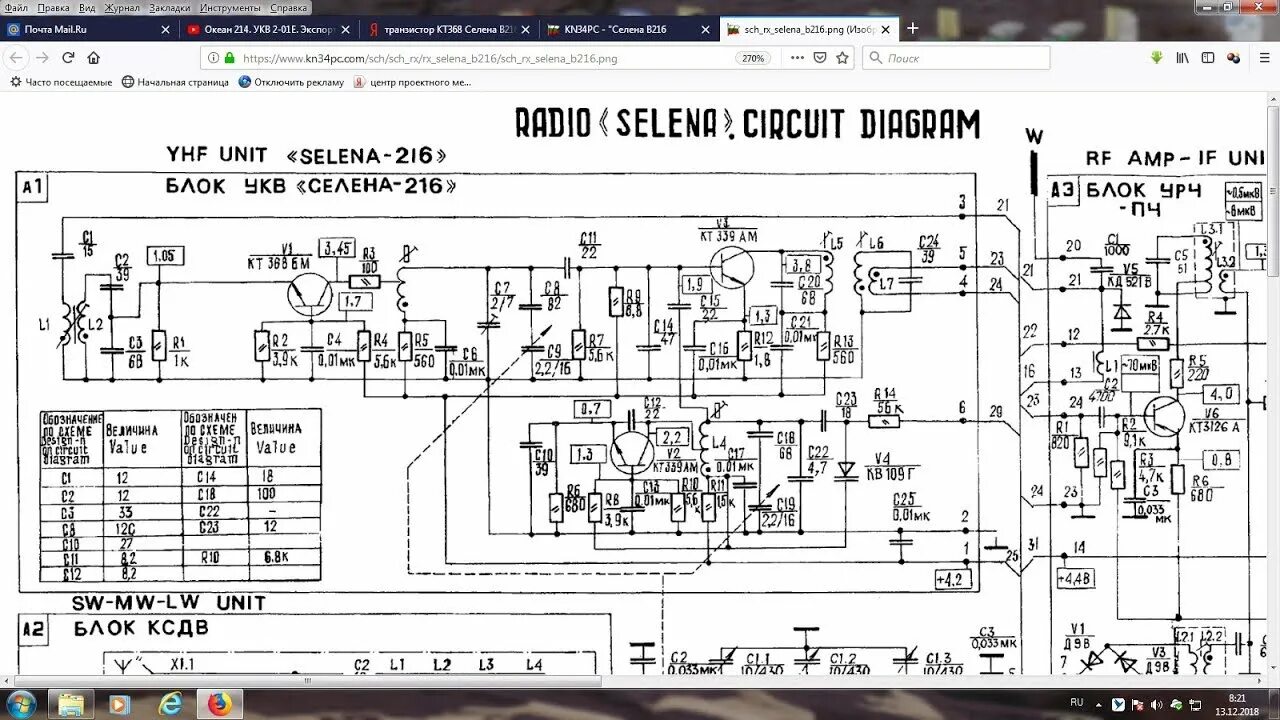
Task: Click the Forward navigation arrow
Action: [x=43, y=58]
